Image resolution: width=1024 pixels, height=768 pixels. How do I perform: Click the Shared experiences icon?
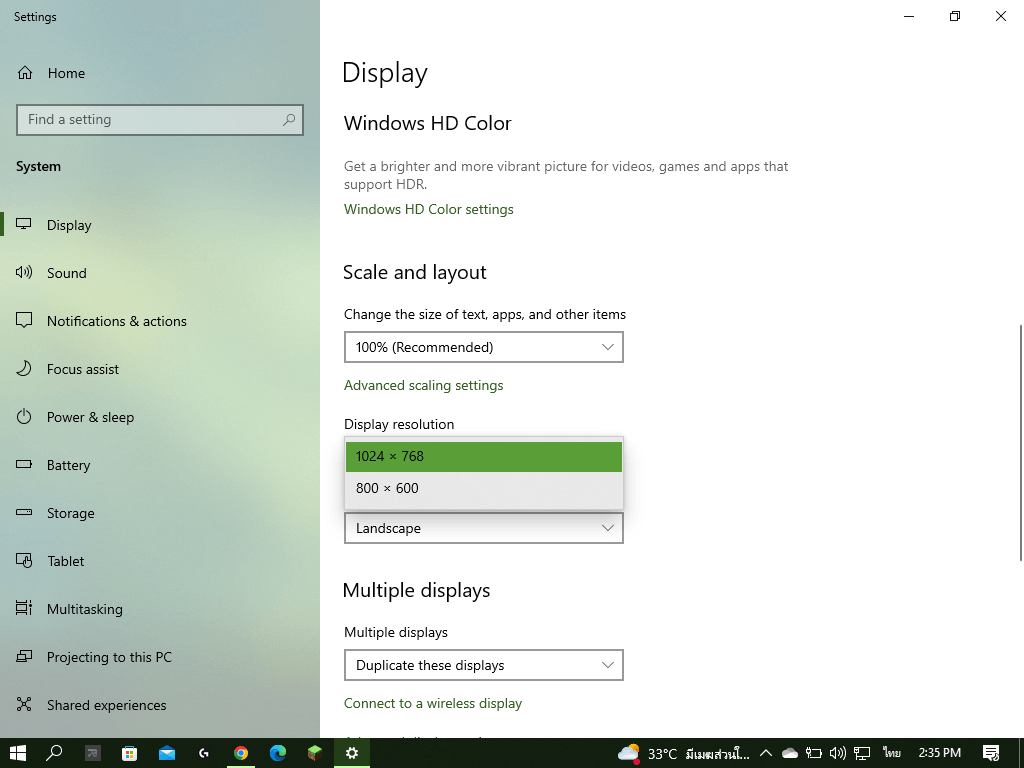pos(24,704)
